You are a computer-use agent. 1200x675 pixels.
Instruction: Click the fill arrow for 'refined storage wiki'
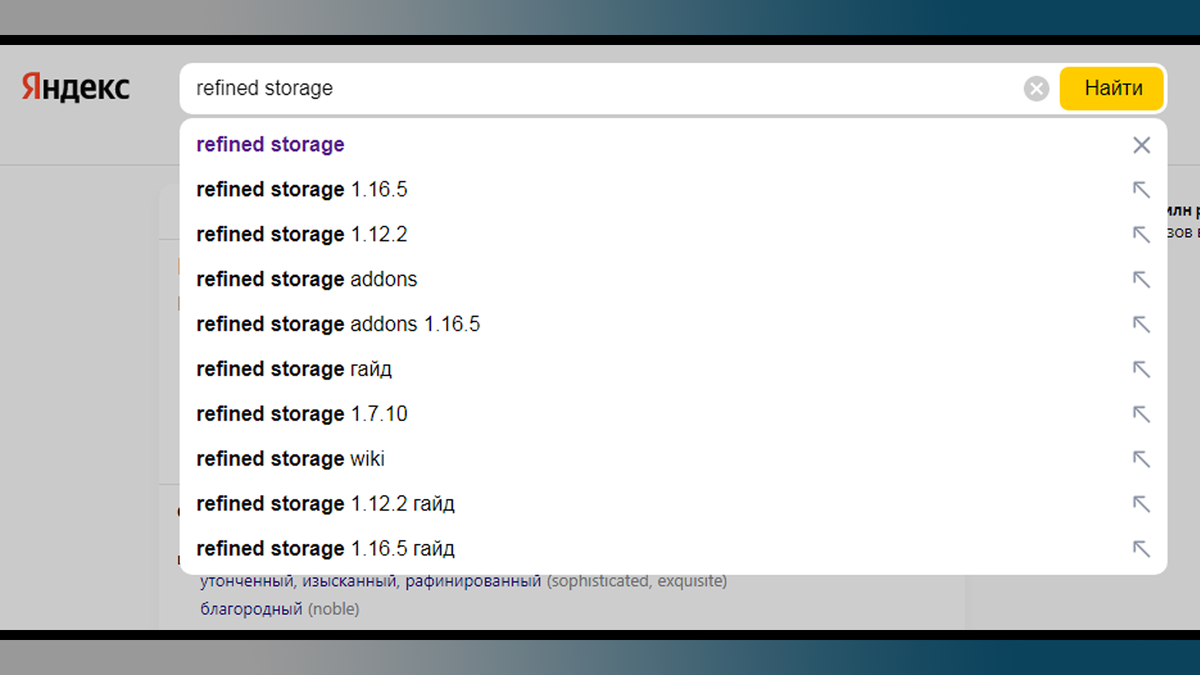(x=1141, y=459)
